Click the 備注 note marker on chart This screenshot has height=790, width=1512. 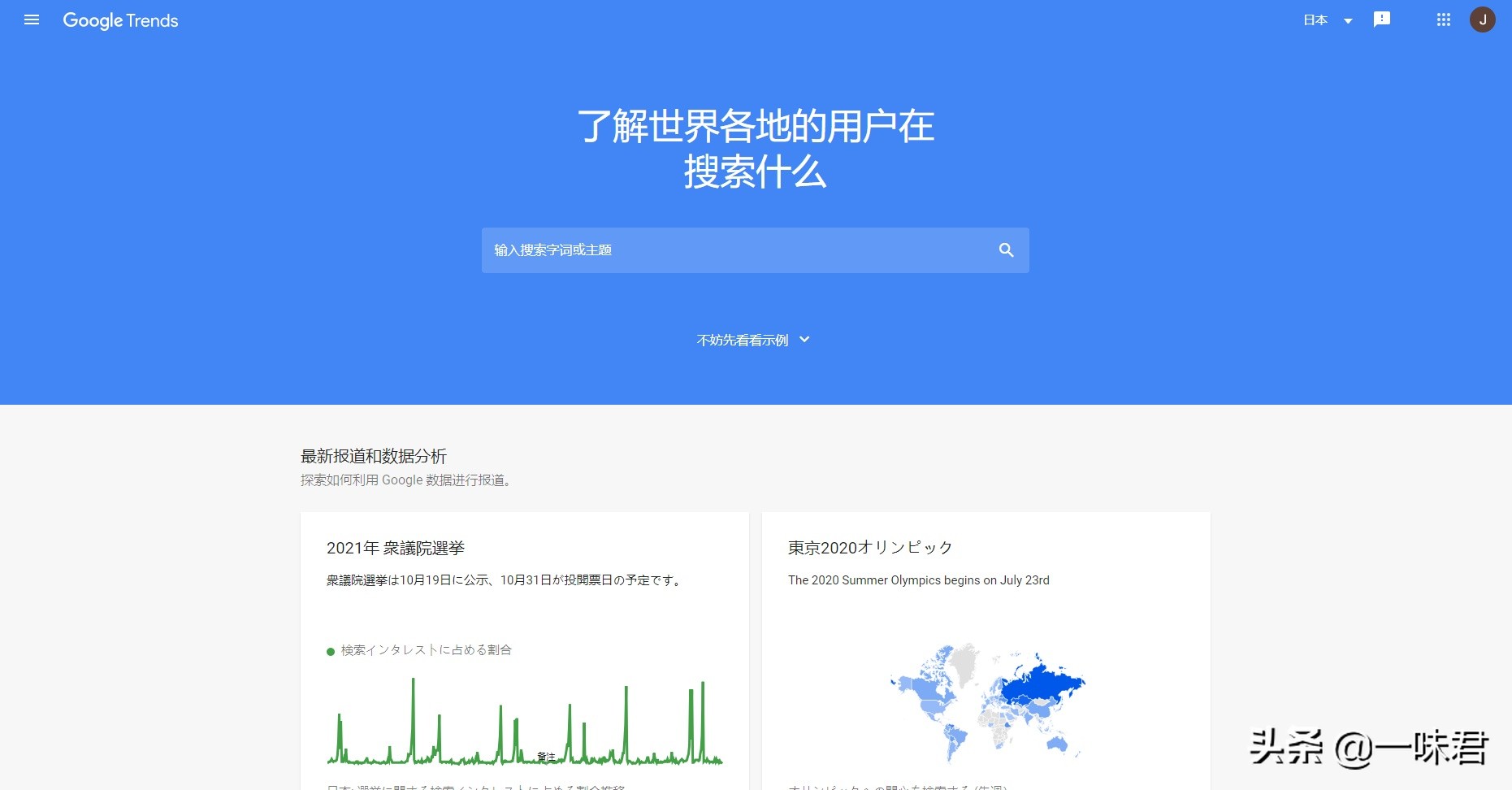pyautogui.click(x=546, y=757)
